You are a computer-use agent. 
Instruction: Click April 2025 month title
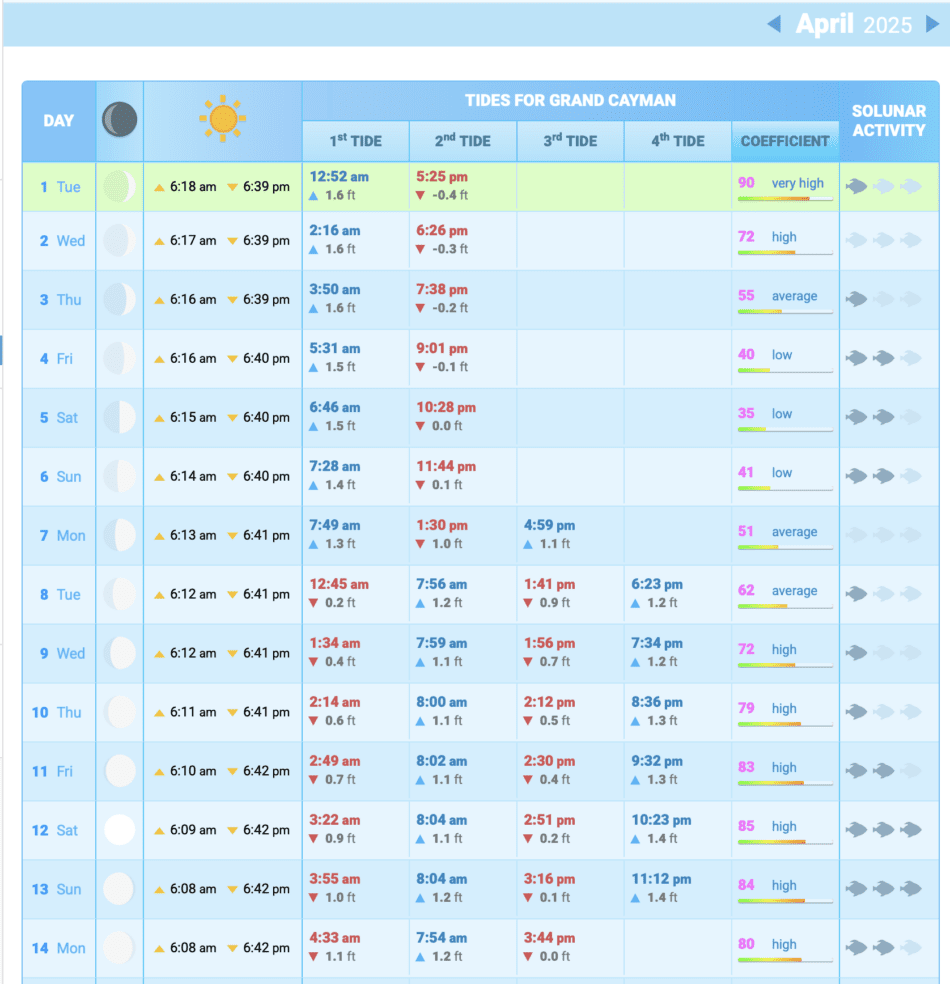coord(853,24)
